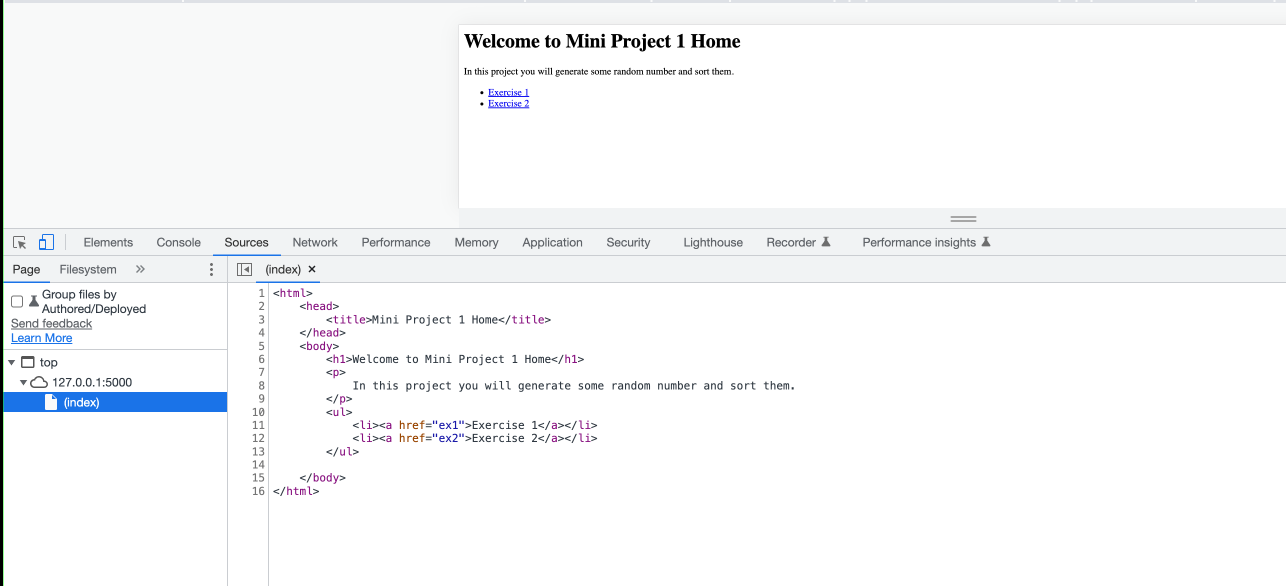
Task: Click the Learn More link
Action: click(41, 338)
